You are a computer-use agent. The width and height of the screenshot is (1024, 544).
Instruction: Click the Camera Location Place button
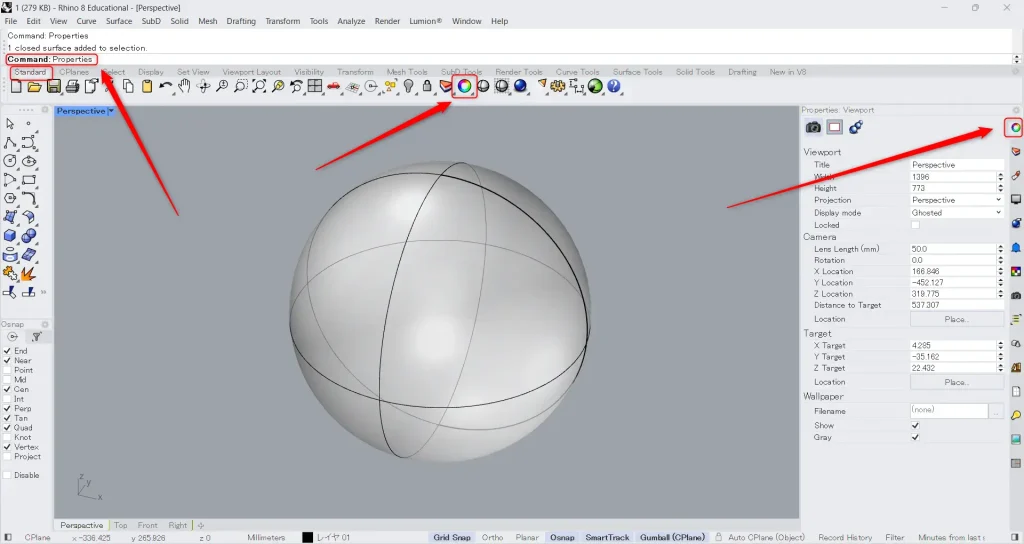click(x=956, y=319)
